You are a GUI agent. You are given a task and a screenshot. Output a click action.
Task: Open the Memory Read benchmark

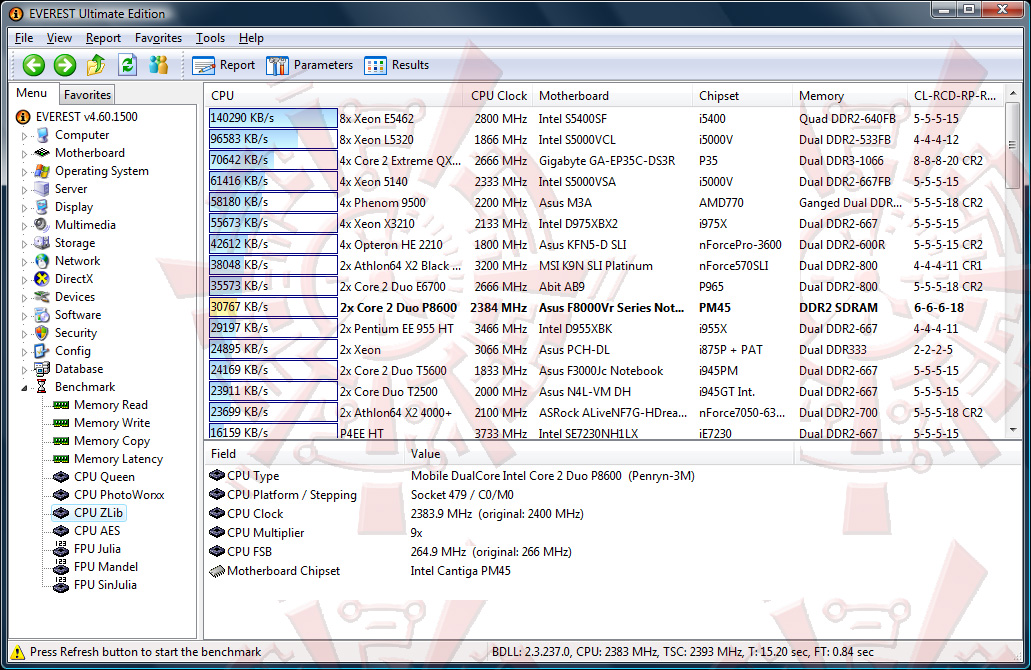110,405
